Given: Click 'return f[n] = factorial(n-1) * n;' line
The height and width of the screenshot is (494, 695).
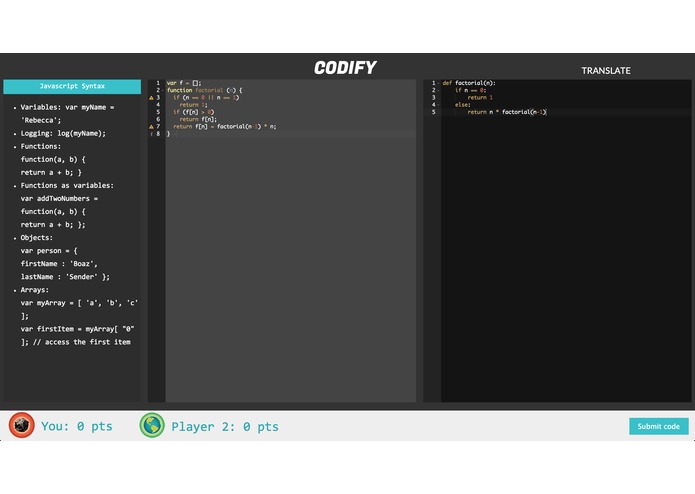Looking at the screenshot, I should [x=225, y=127].
